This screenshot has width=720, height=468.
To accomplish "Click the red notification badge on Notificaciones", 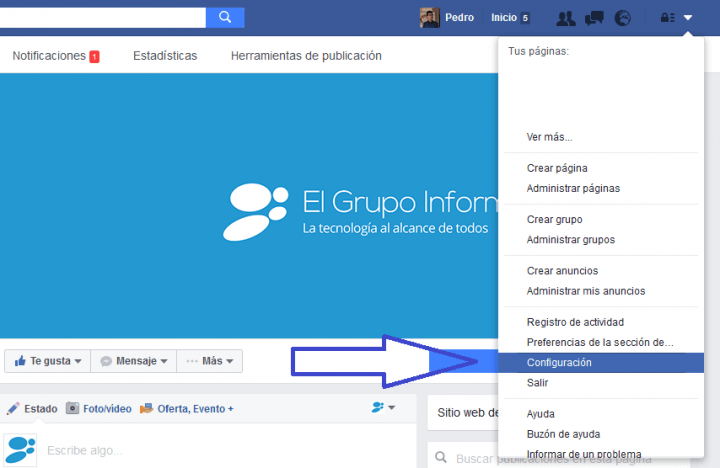I will pyautogui.click(x=94, y=56).
